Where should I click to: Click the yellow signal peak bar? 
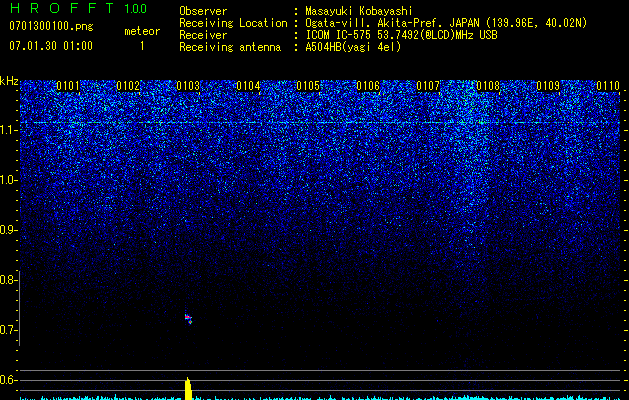[x=188, y=388]
